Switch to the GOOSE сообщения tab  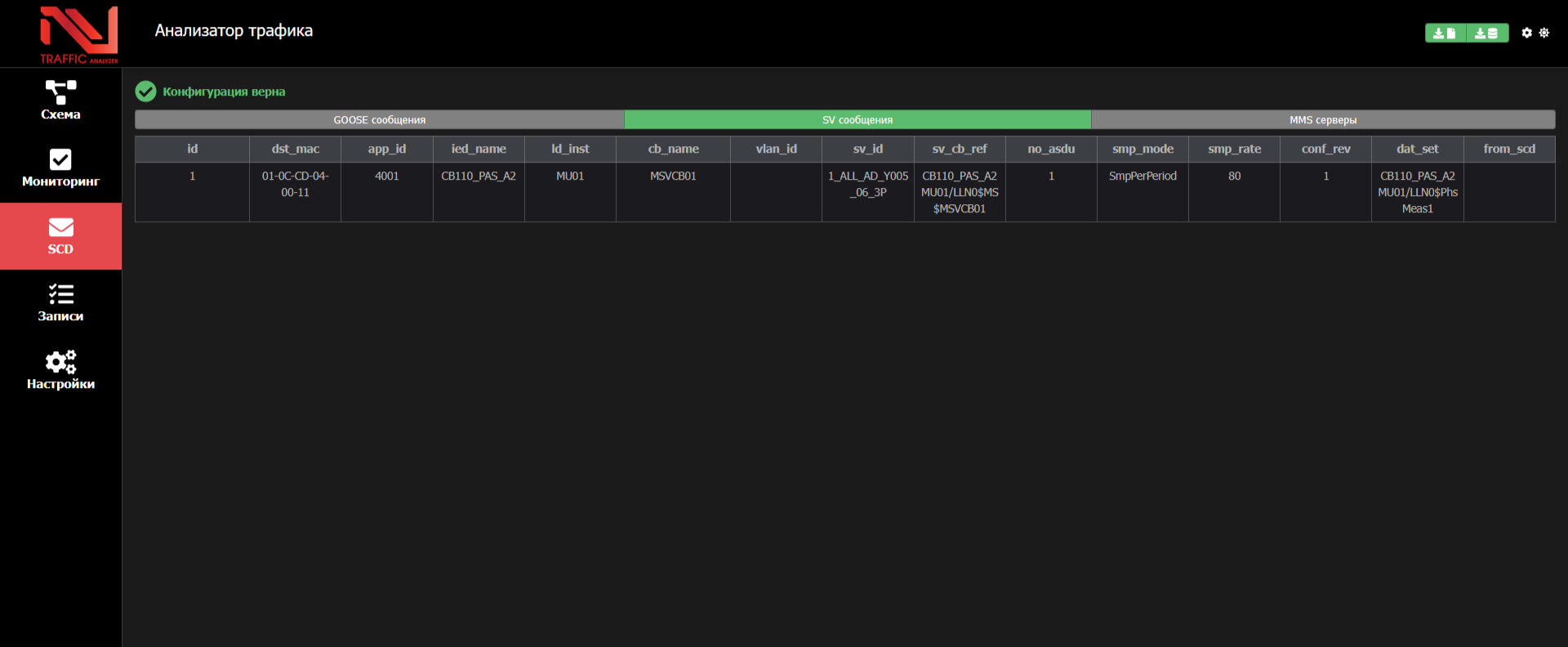pos(379,120)
